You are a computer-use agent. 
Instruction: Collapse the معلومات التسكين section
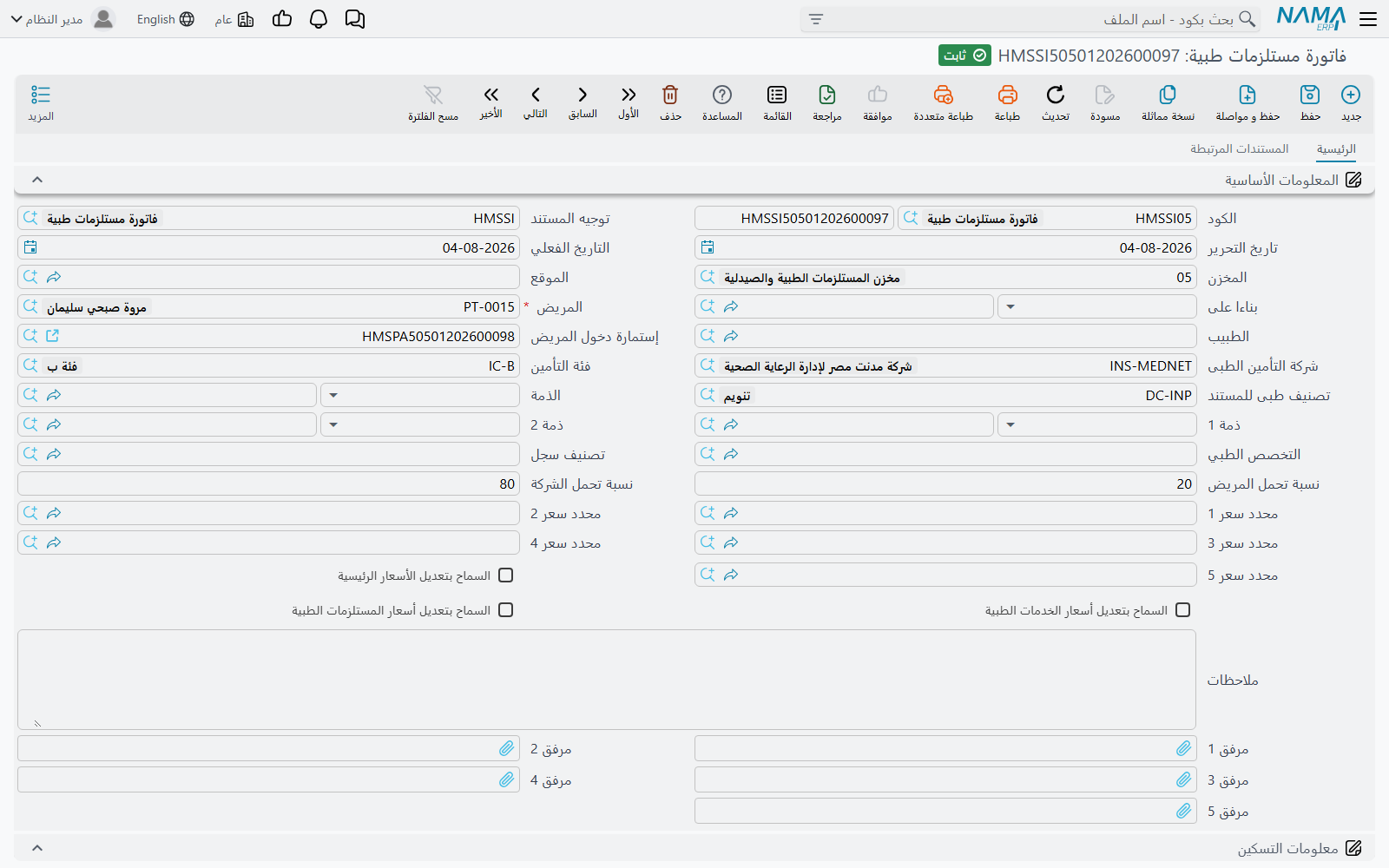pyautogui.click(x=37, y=848)
